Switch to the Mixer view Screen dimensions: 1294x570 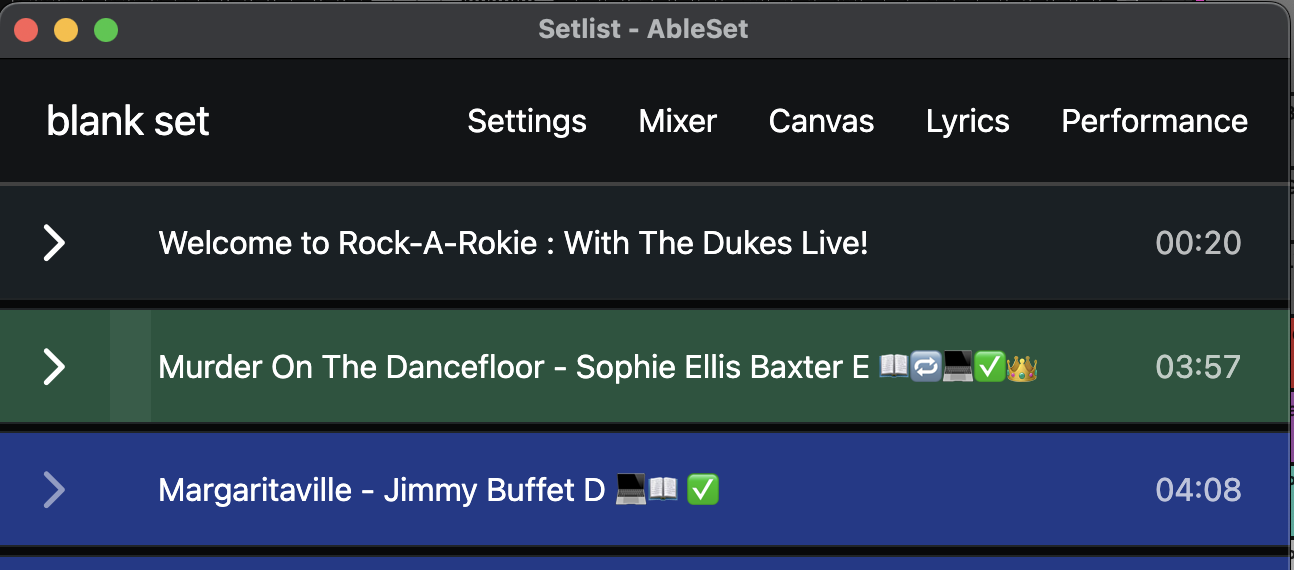[677, 121]
